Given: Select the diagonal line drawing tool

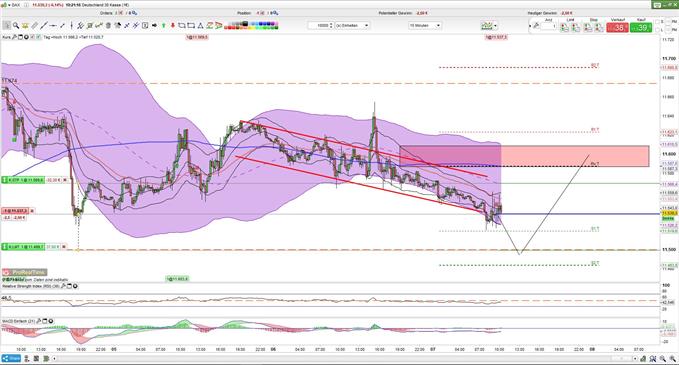Looking at the screenshot, I should [44, 26].
